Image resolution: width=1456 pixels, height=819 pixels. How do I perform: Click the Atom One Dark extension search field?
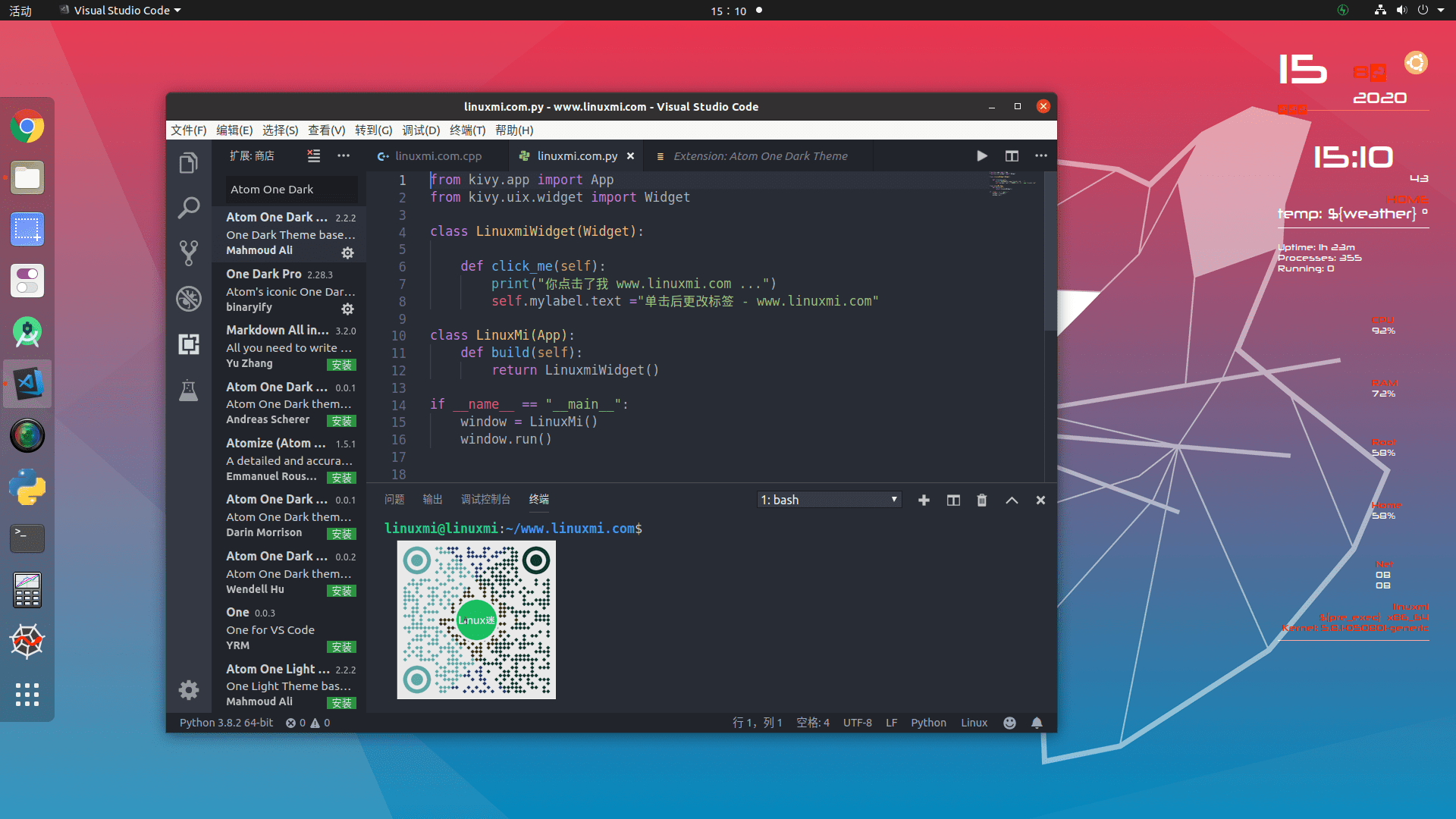[291, 189]
